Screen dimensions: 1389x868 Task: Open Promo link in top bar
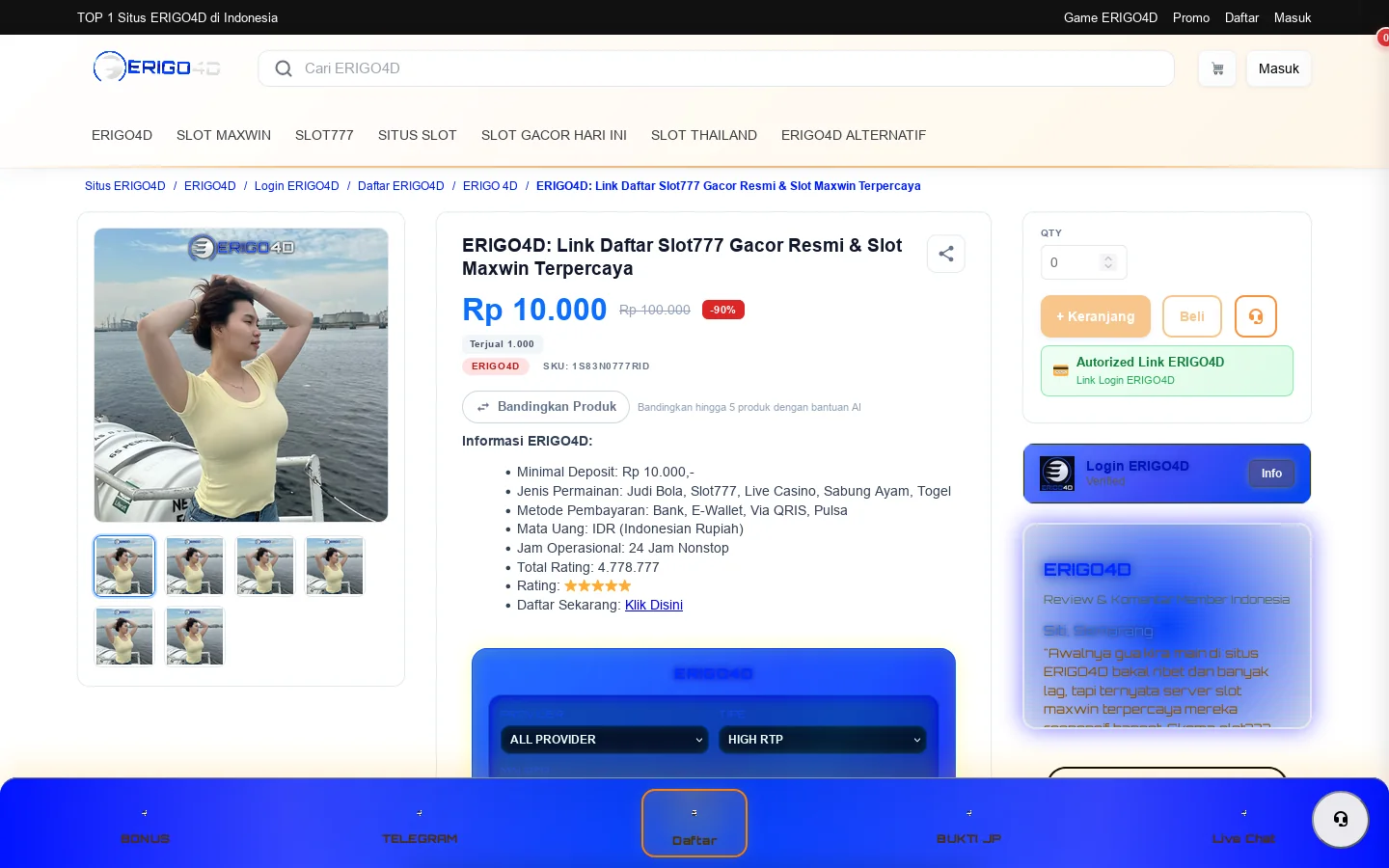tap(1191, 17)
